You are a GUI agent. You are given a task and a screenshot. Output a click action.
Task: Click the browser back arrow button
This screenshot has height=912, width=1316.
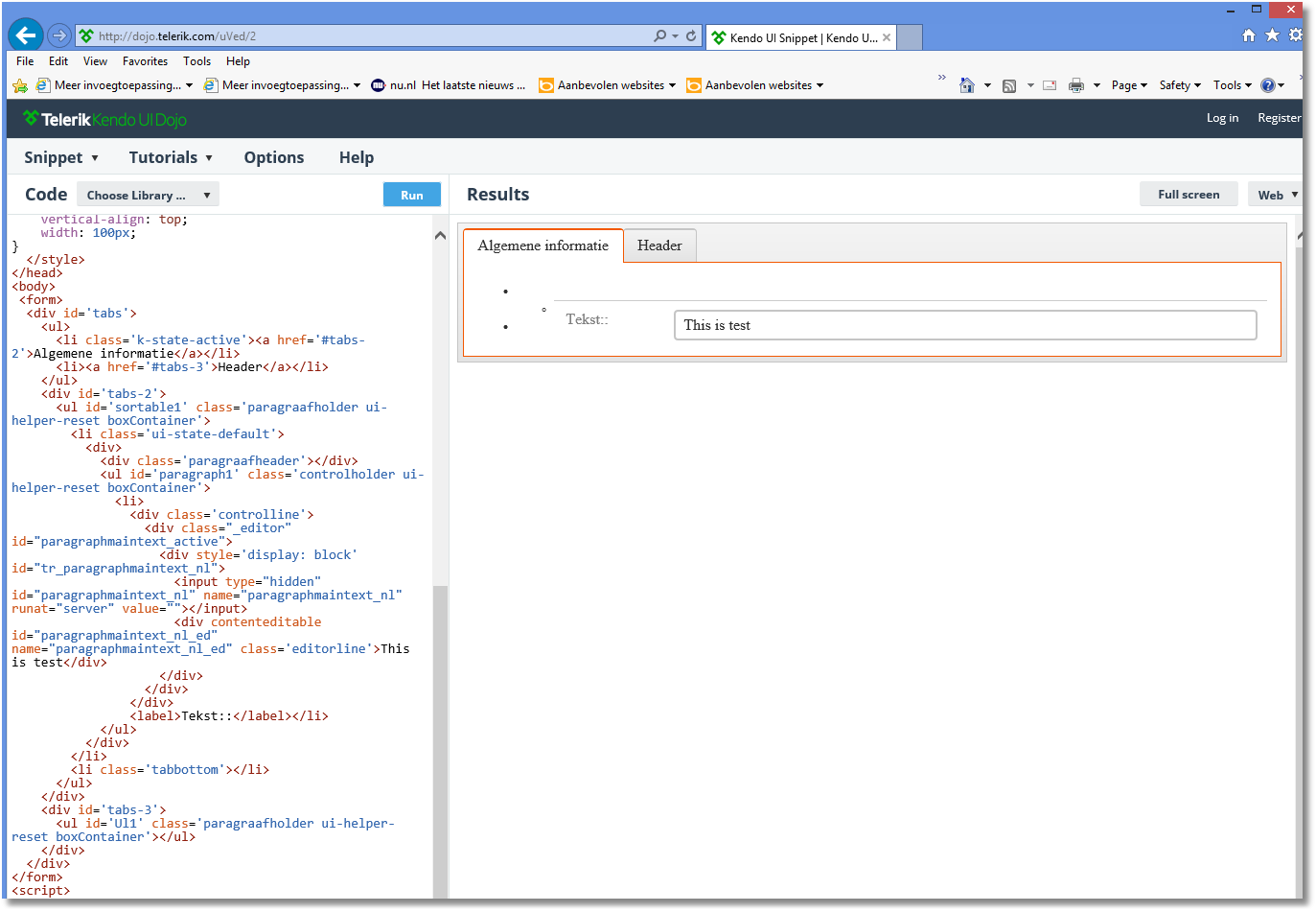coord(26,35)
